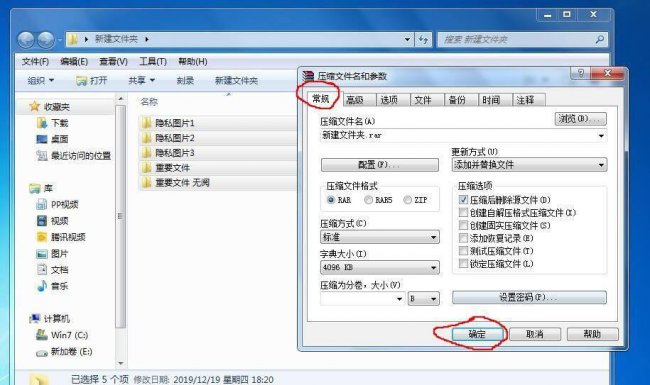Expand the 共享 toolbar dropdown
This screenshot has height=385, width=650.
pos(141,80)
